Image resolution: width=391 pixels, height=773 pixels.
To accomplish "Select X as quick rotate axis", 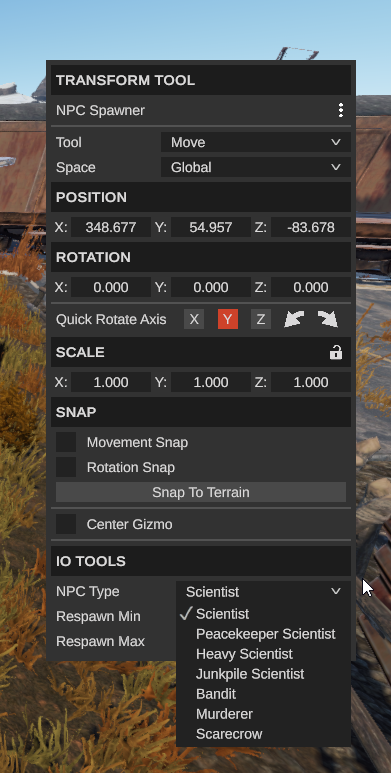I will [x=194, y=319].
